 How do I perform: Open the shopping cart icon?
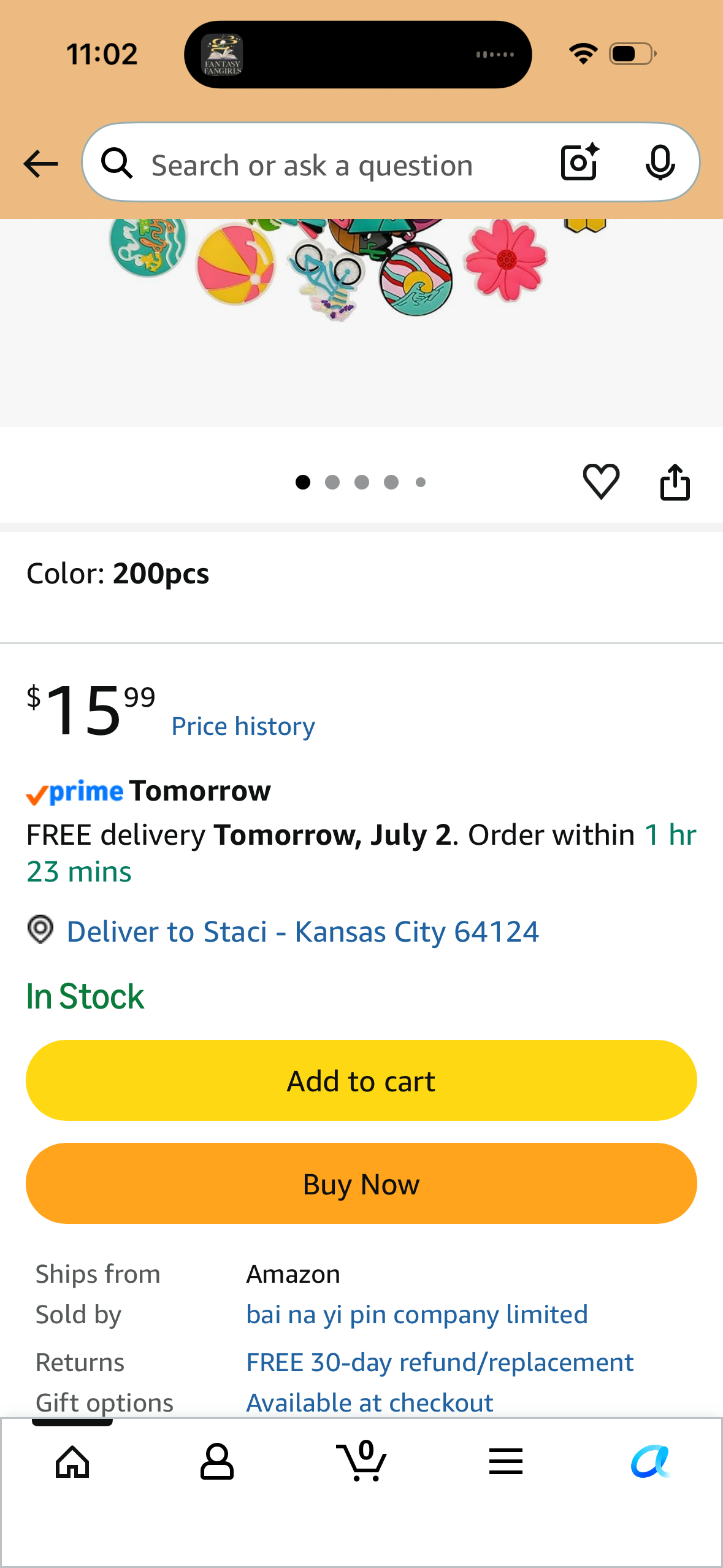362,1461
